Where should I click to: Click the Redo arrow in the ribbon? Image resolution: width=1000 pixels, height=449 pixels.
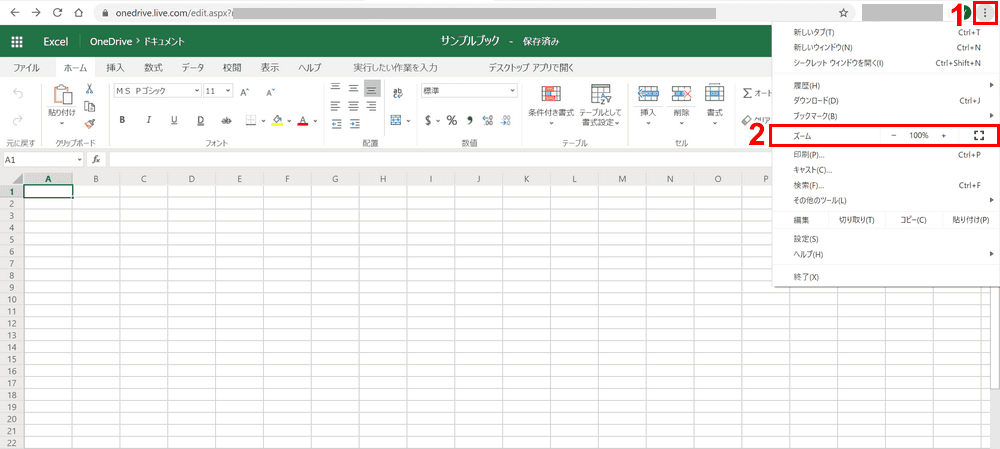coord(18,120)
